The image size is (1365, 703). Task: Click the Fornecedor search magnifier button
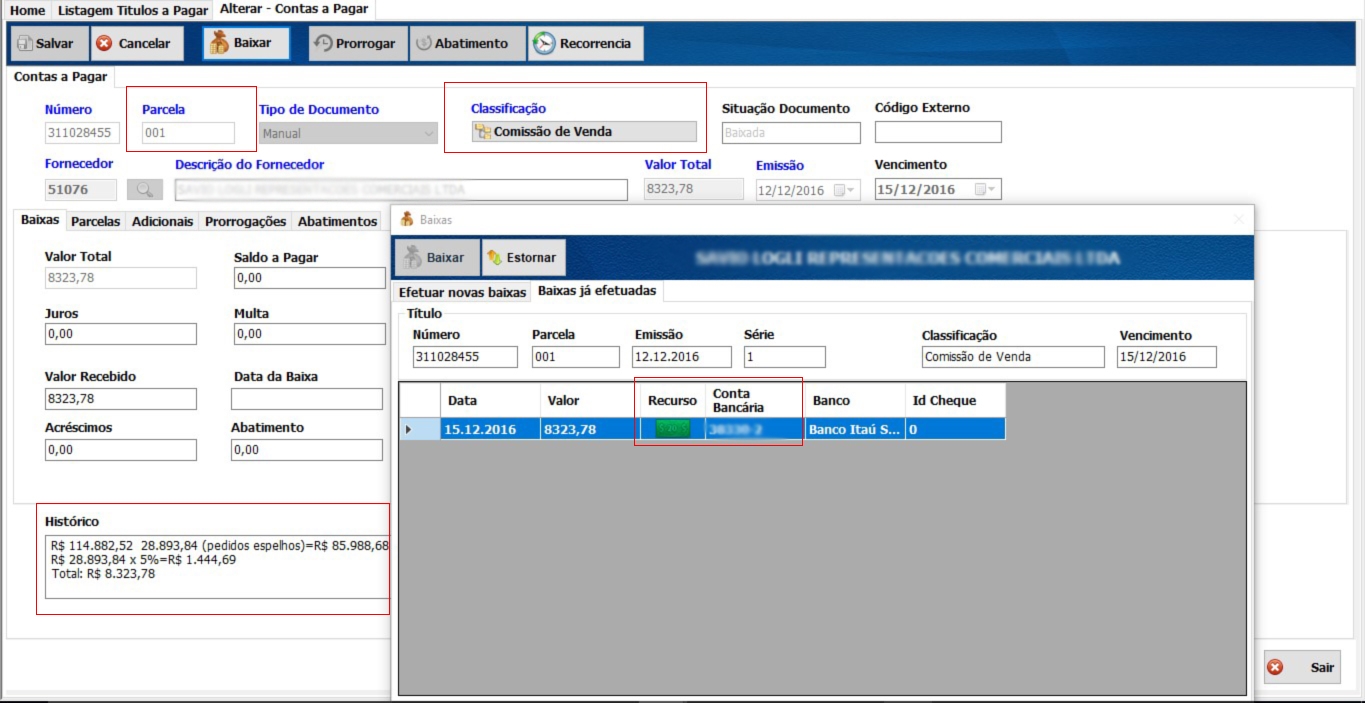[x=144, y=190]
